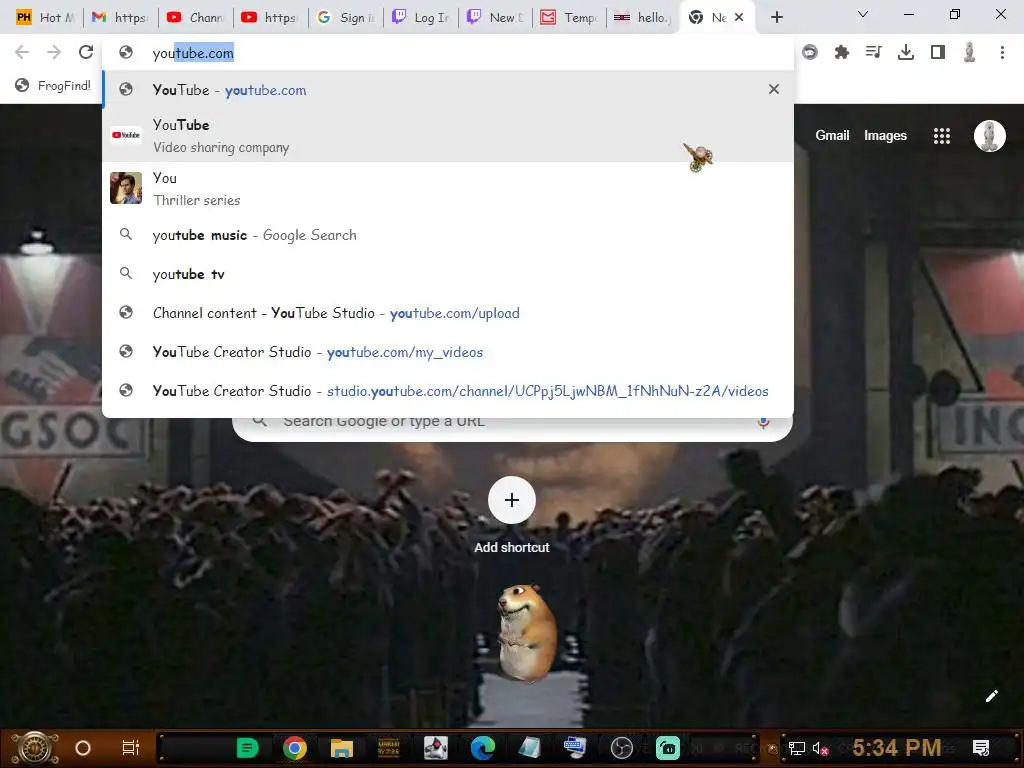Screen dimensions: 1024x768
Task: Open the Cortana circle on taskbar
Action: 82,748
